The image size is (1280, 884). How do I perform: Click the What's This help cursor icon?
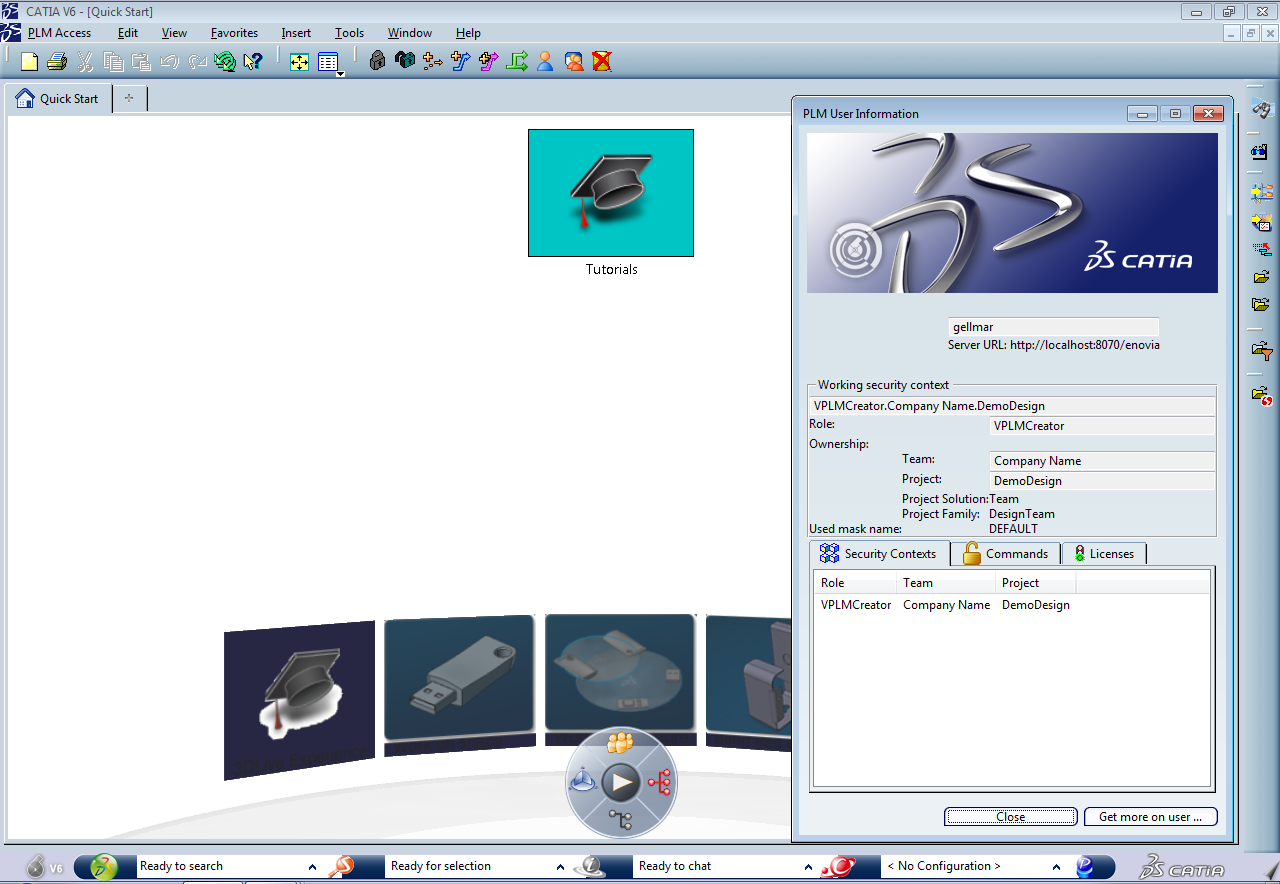pos(253,62)
